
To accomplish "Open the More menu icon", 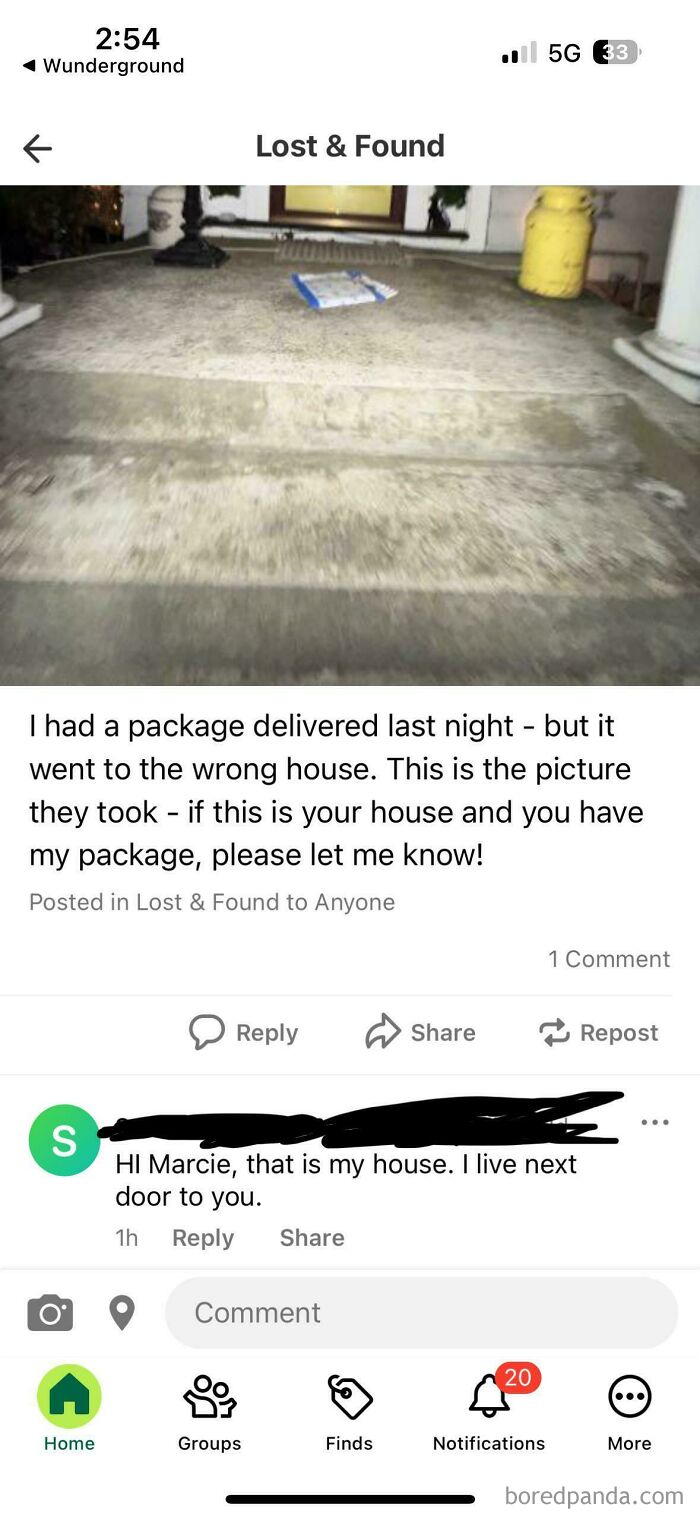I will (630, 1396).
